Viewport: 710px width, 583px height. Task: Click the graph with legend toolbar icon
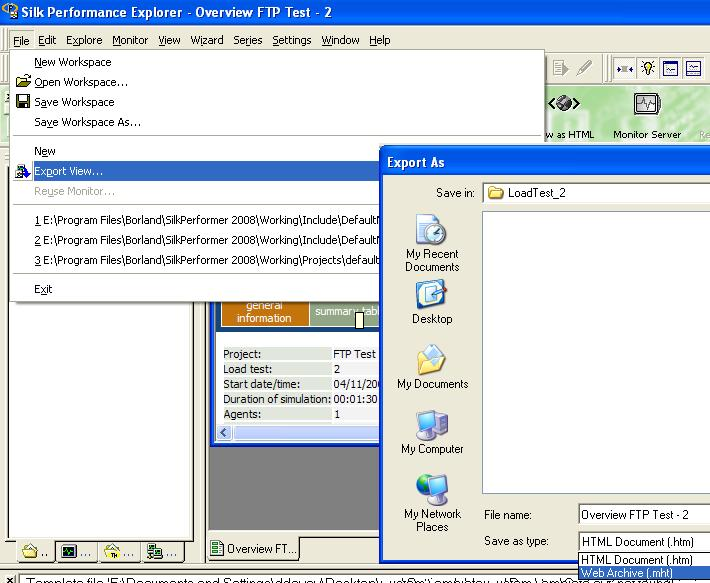click(x=693, y=69)
